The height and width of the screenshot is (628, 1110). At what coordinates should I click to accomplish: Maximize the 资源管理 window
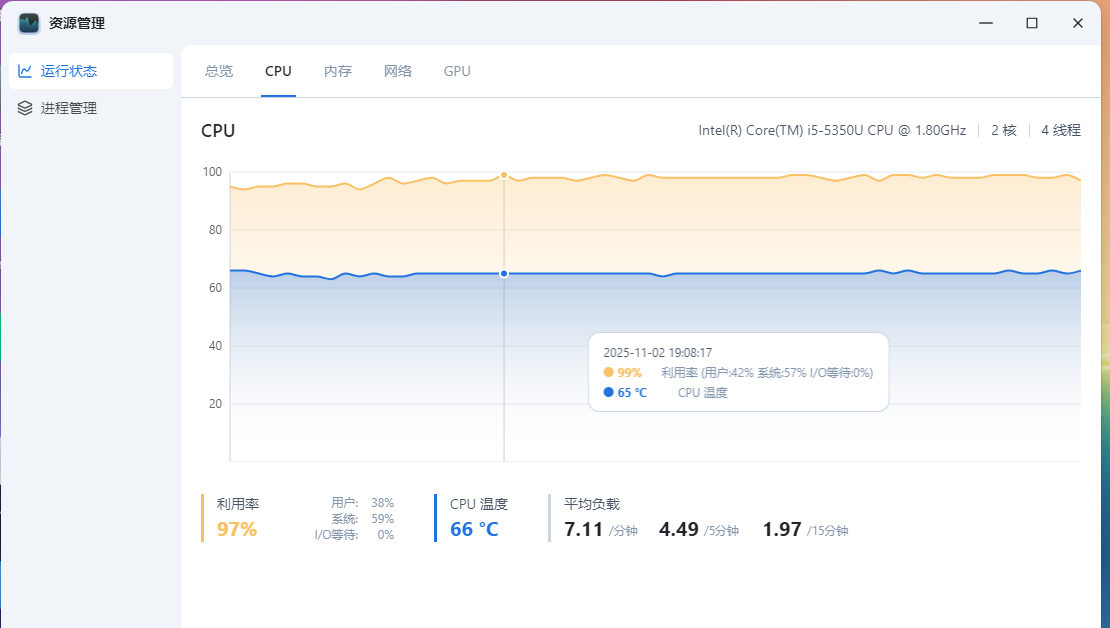[x=1031, y=23]
